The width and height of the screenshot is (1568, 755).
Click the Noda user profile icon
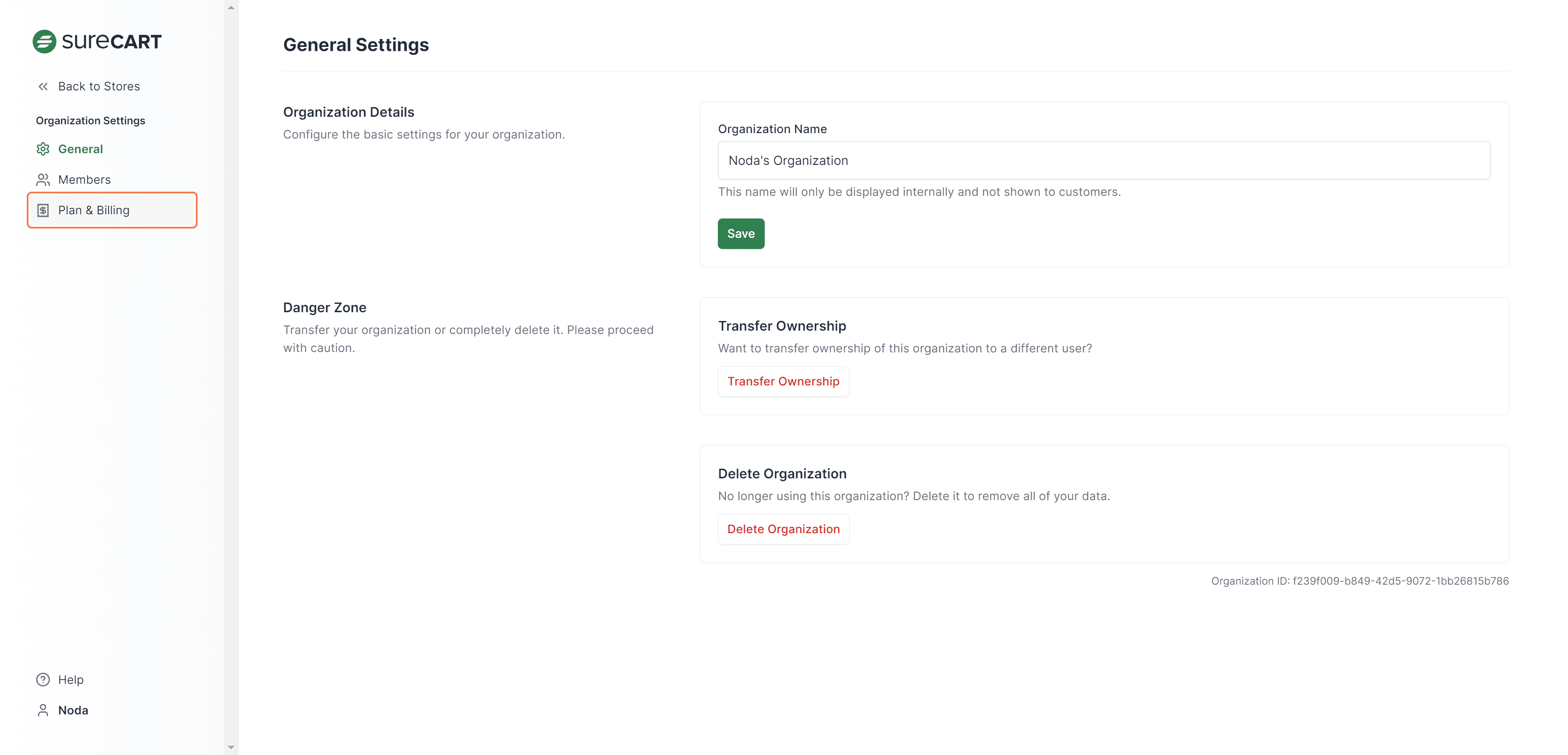(43, 710)
